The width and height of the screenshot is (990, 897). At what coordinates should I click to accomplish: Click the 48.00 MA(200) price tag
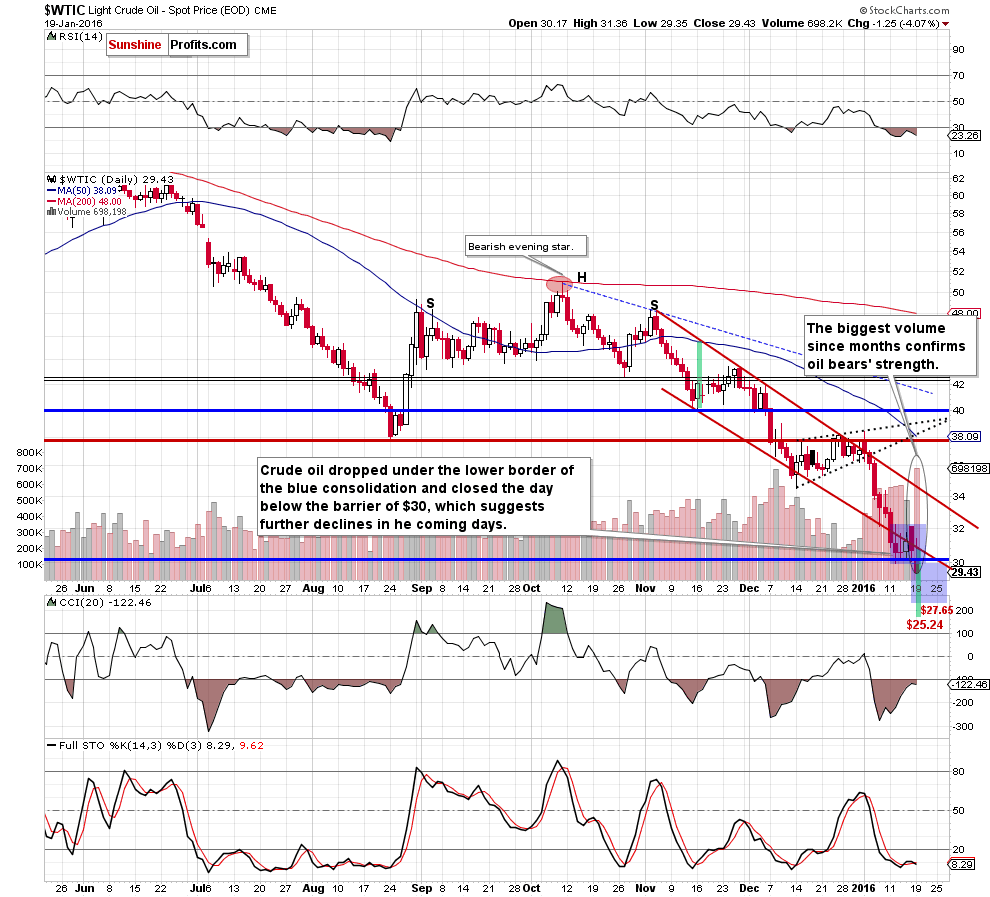965,313
